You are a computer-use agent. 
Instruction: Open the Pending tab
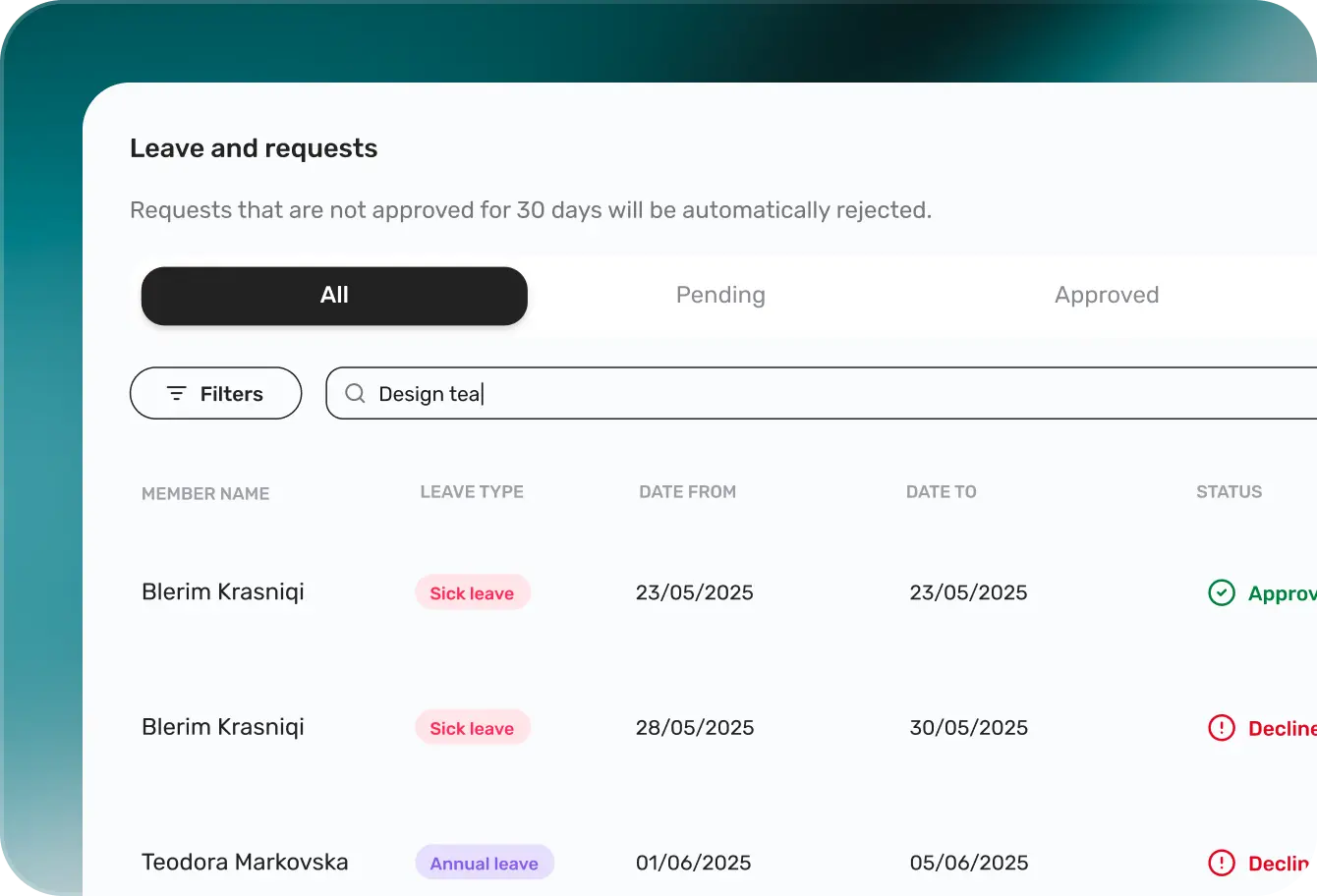pyautogui.click(x=720, y=296)
